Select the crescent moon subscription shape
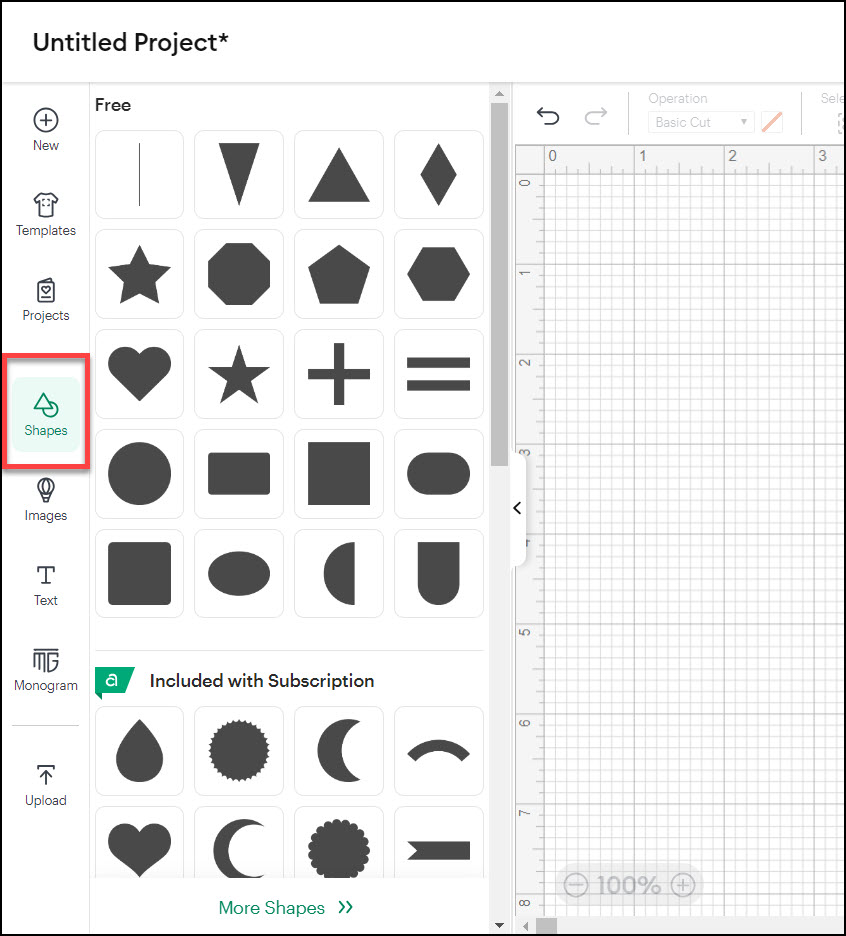The height and width of the screenshot is (936, 846). [x=339, y=751]
